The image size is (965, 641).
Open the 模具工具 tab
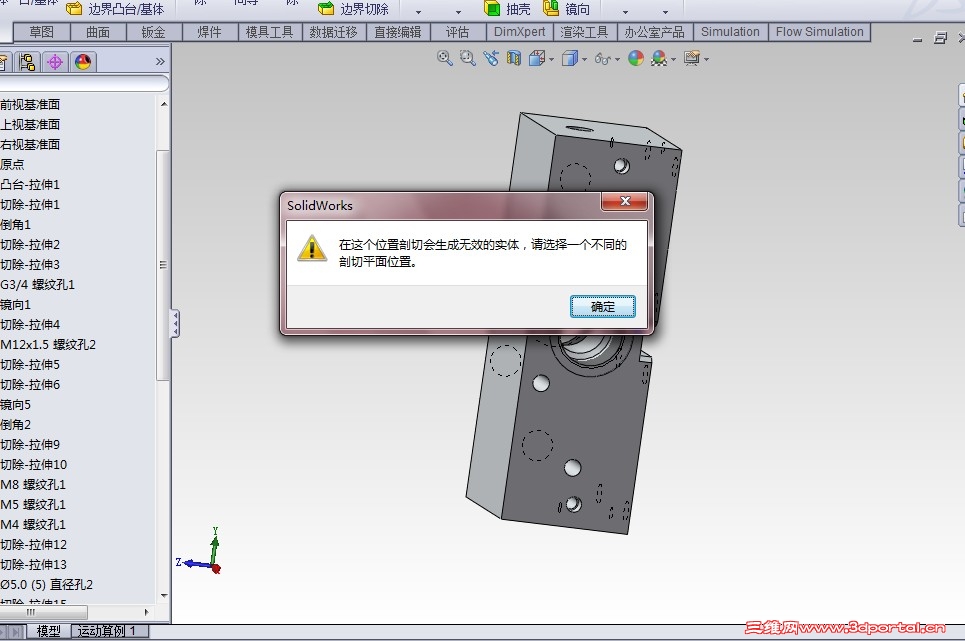click(x=270, y=32)
